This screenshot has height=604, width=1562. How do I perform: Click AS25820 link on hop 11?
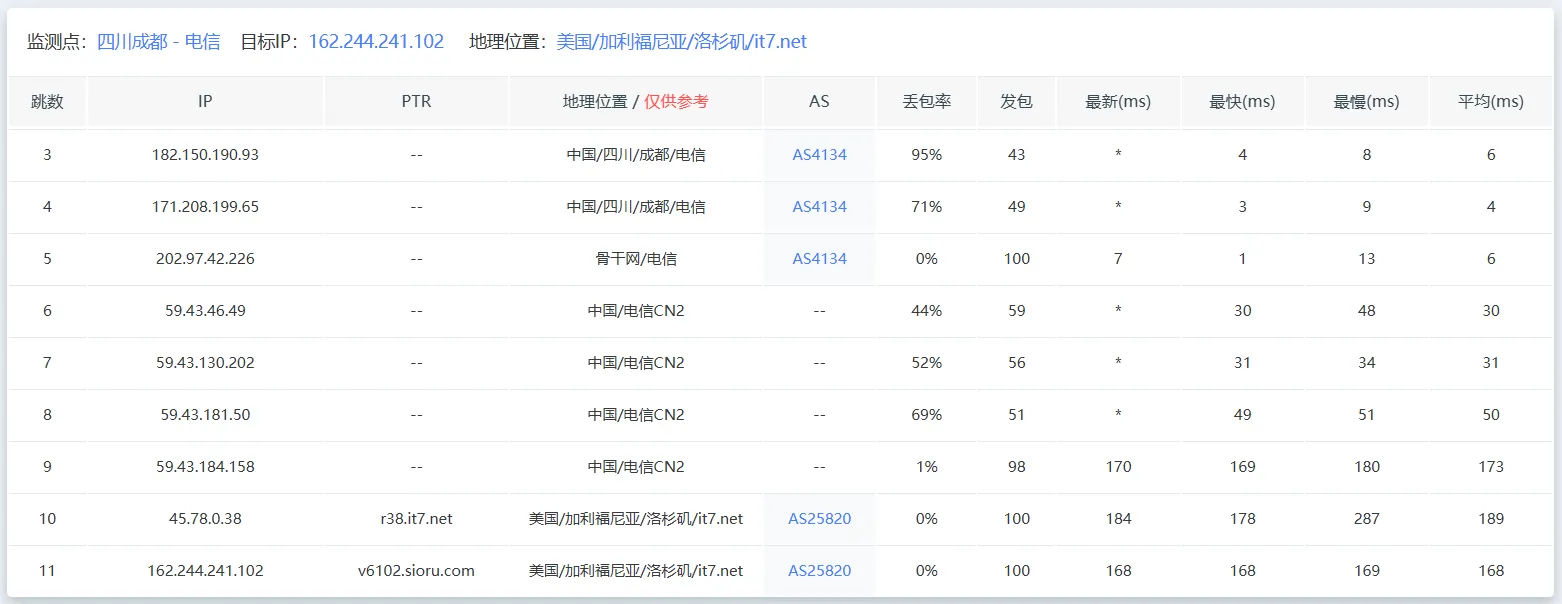tap(819, 570)
